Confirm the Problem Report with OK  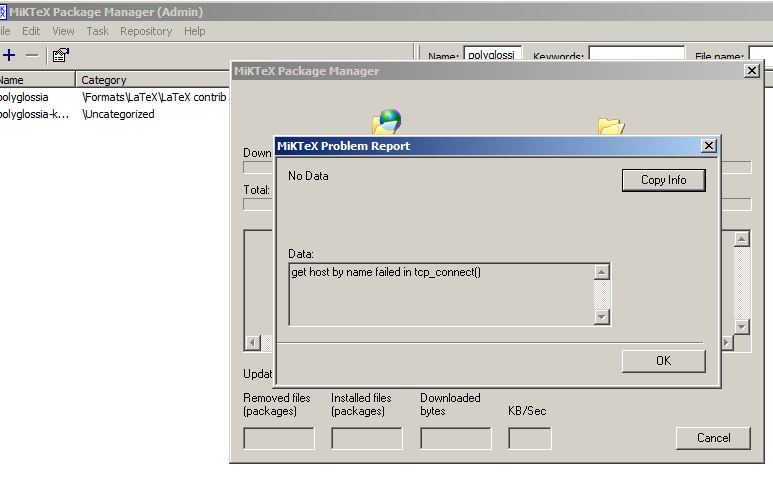click(664, 361)
